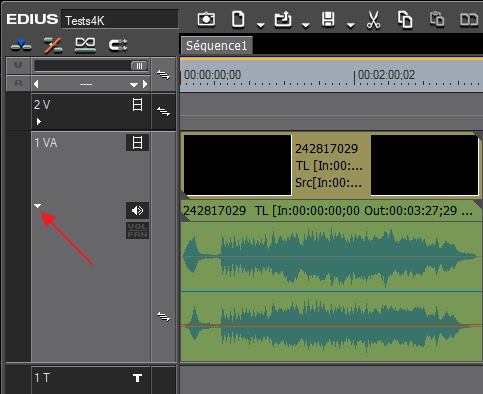Click the camera snapshot icon in the toolbar
483x394 pixels.
[x=206, y=19]
